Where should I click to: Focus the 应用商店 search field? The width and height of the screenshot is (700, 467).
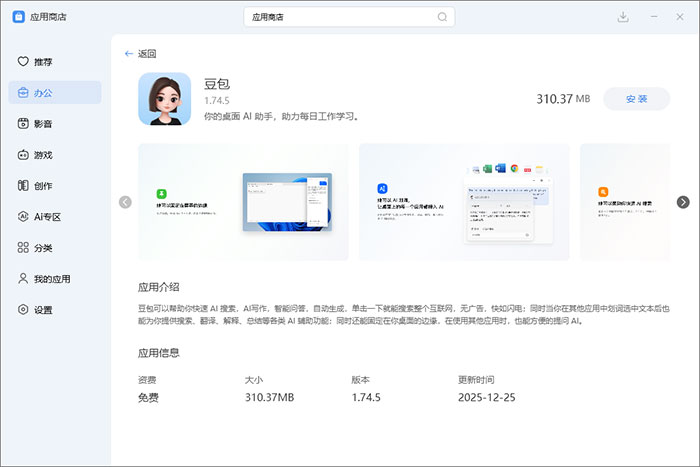tap(349, 17)
